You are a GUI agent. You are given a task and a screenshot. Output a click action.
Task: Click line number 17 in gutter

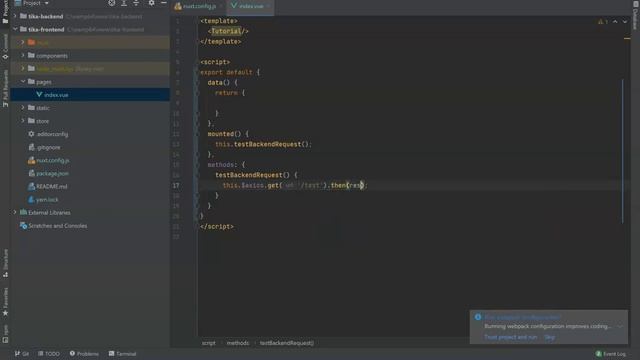(176, 185)
